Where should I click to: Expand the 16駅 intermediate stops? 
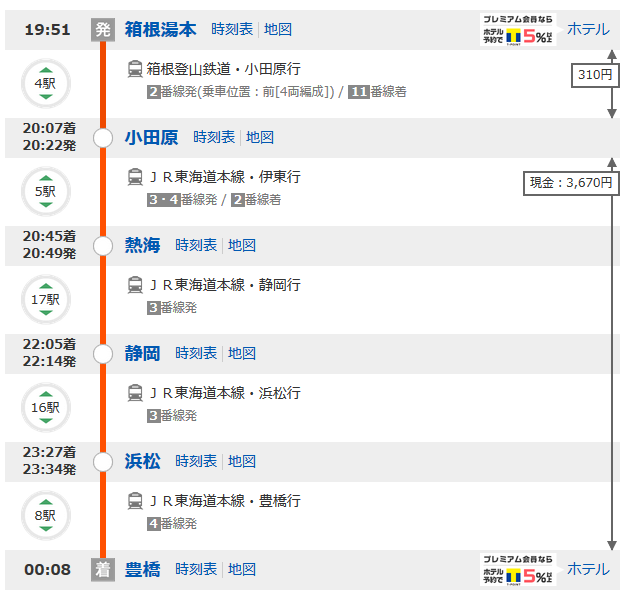coord(45,407)
